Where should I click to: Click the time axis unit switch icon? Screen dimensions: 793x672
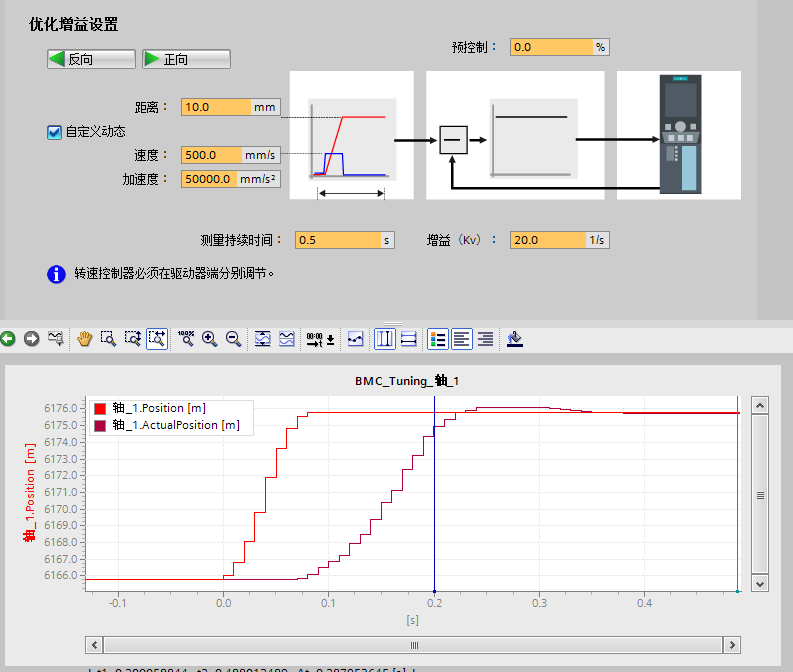pyautogui.click(x=315, y=339)
